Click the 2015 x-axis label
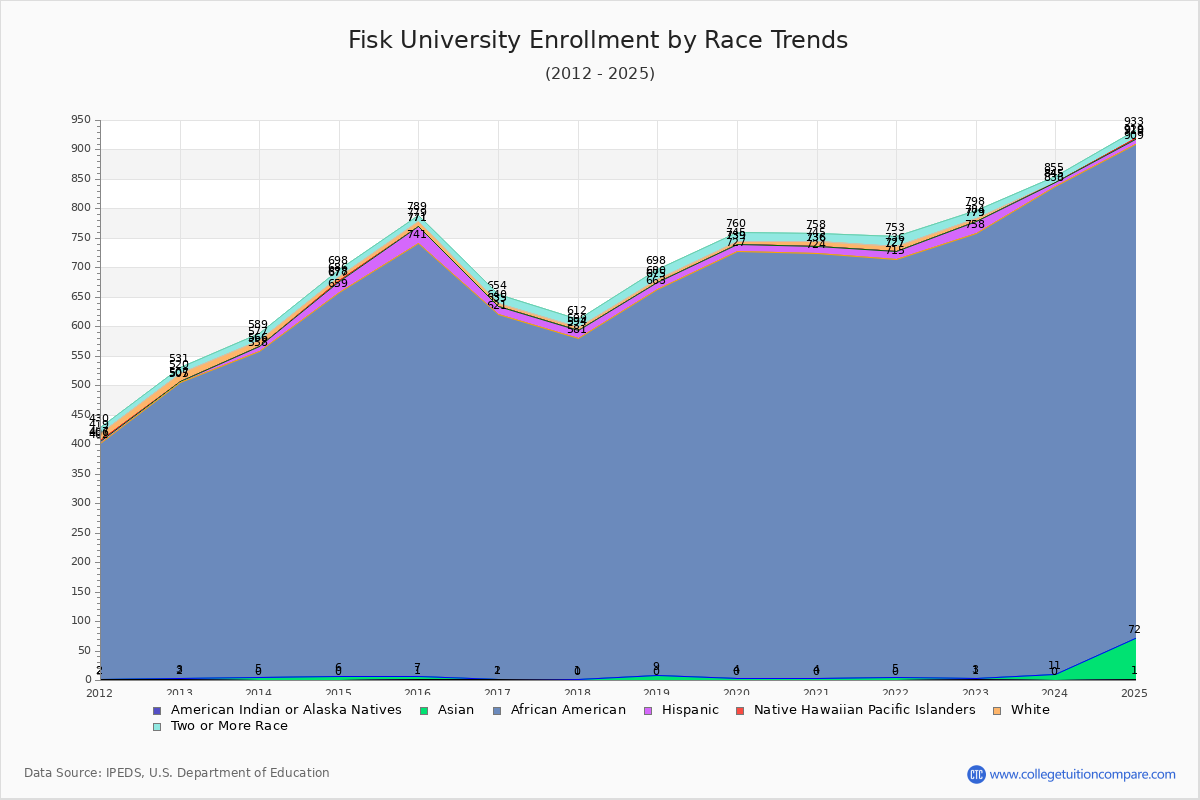 [338, 693]
